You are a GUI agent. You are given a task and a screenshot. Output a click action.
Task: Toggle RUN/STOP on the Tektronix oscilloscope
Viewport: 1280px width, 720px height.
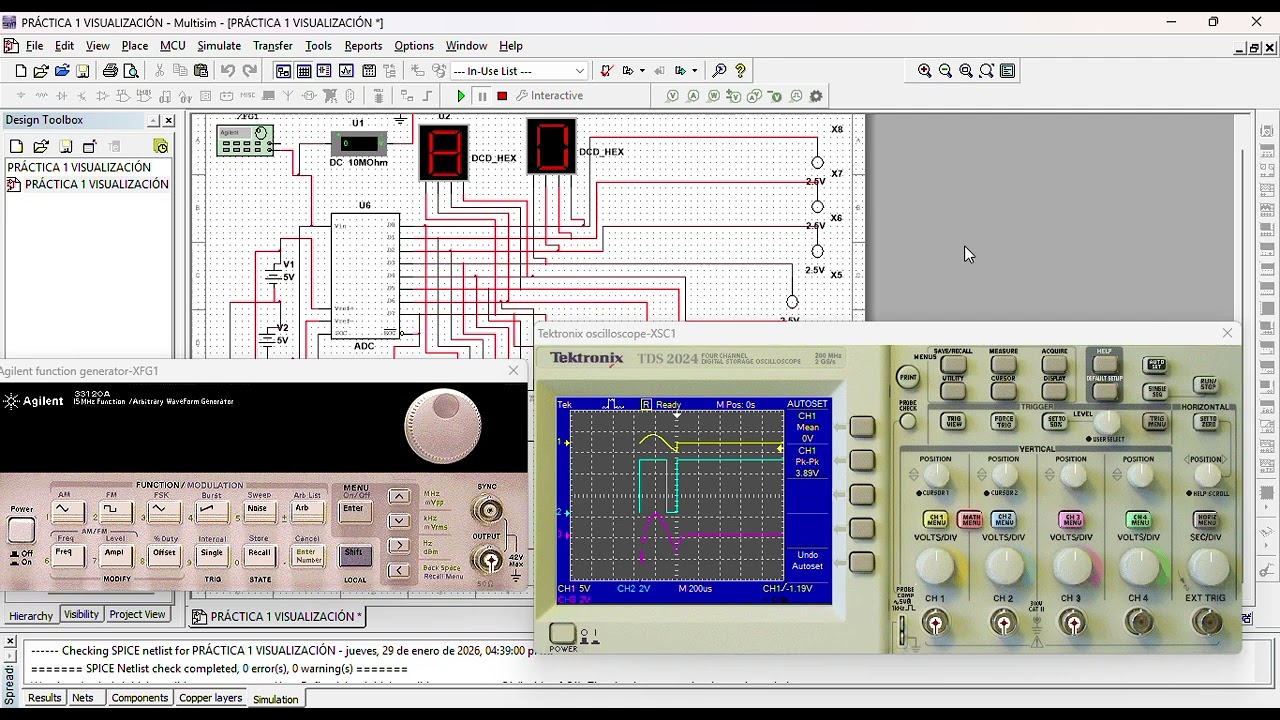coord(1207,384)
